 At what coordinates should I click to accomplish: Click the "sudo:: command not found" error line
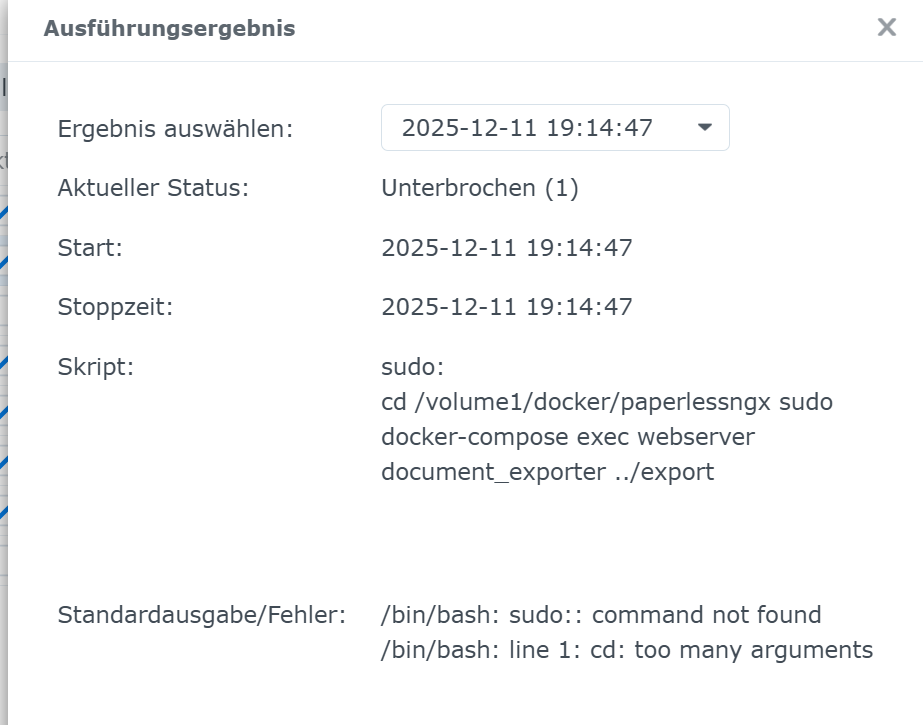click(x=601, y=615)
